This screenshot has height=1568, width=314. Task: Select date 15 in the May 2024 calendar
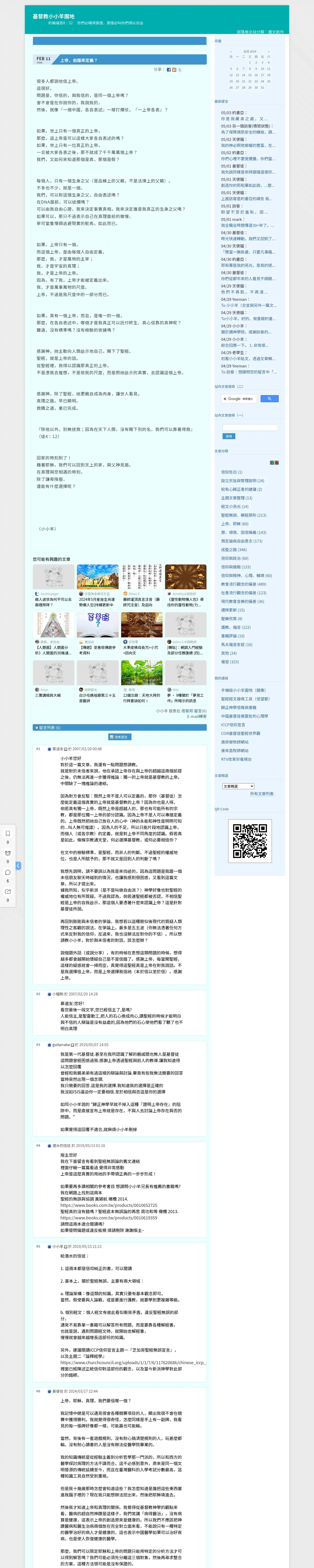[249, 75]
